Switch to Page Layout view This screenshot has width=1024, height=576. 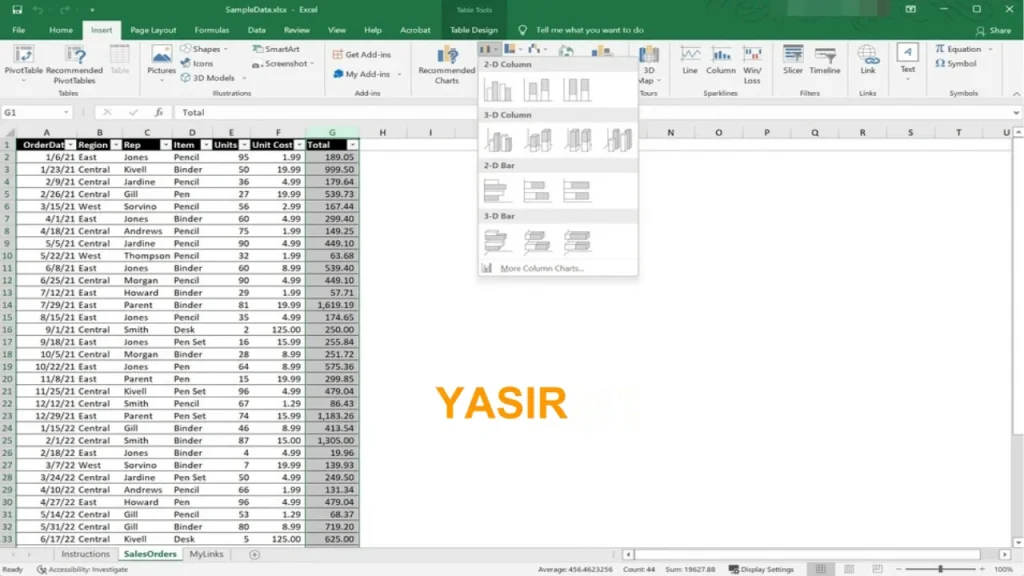click(849, 569)
